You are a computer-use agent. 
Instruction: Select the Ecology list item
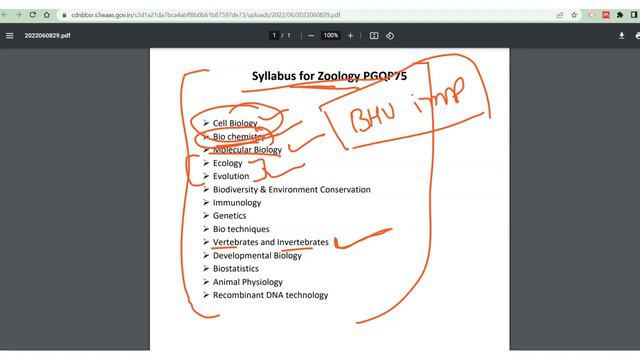coord(228,163)
